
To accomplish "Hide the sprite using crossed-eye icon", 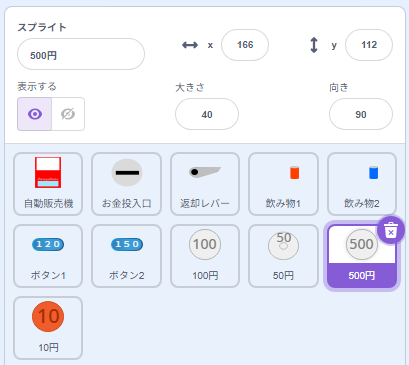I will (x=68, y=114).
